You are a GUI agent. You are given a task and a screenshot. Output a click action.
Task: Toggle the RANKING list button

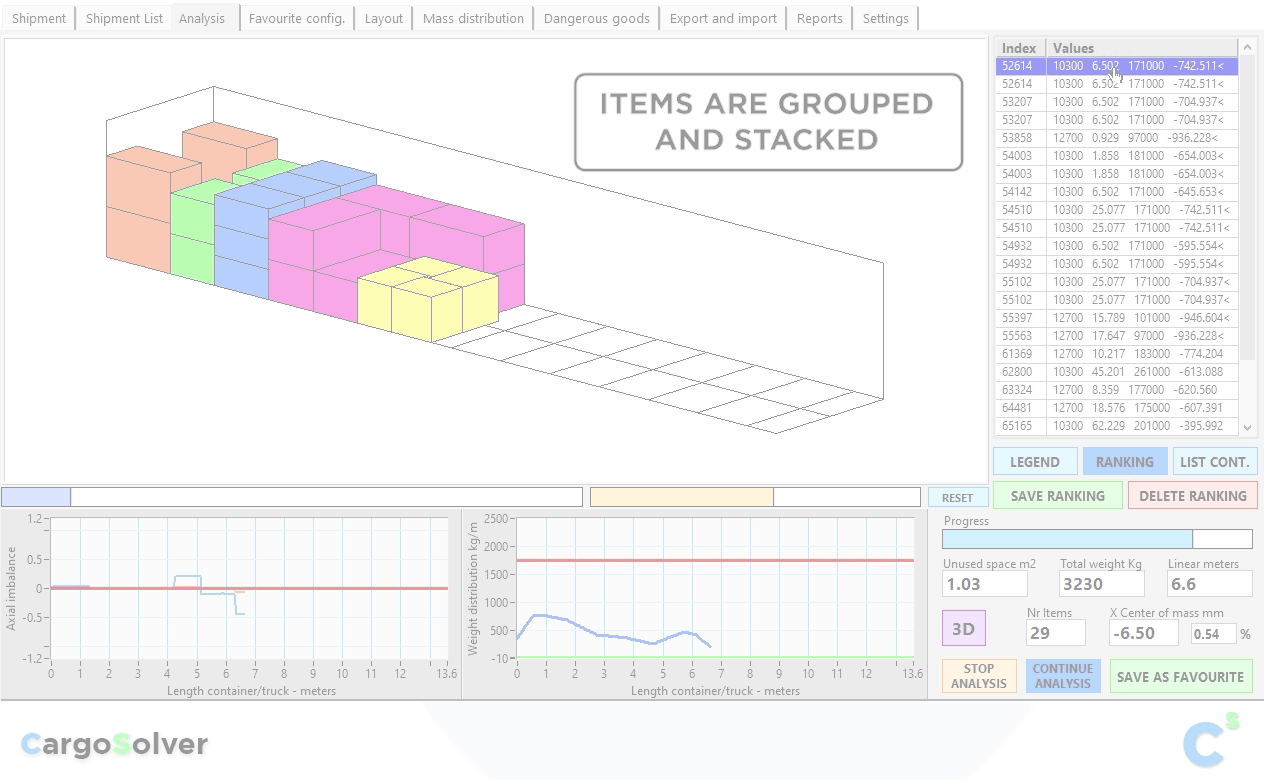pos(1124,462)
